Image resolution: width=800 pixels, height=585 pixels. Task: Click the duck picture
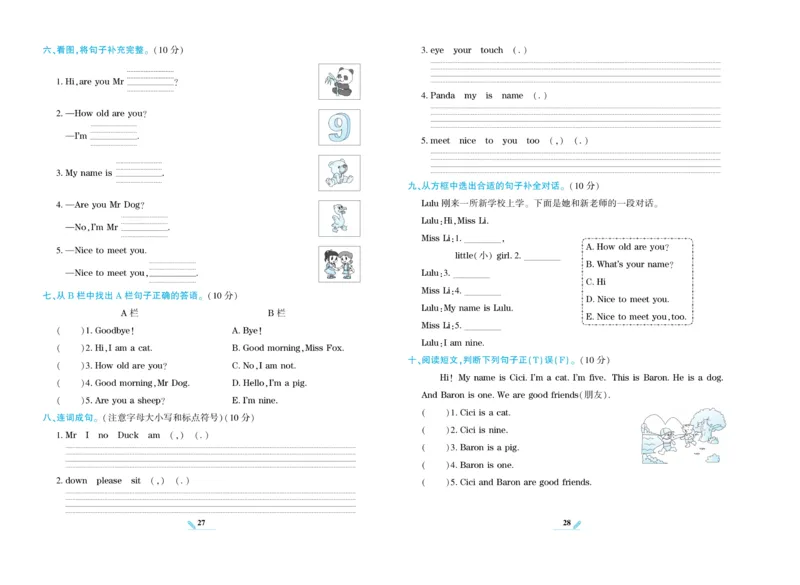[339, 218]
